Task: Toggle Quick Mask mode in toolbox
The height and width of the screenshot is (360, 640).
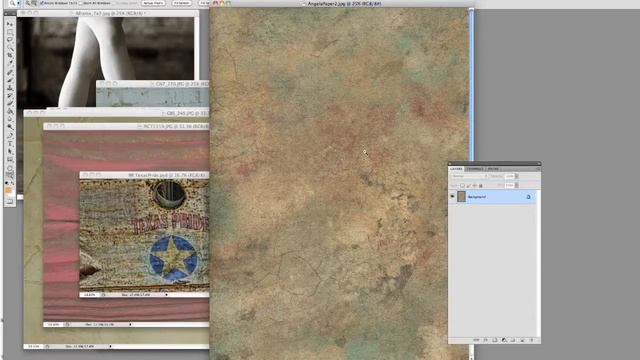Action: [x=9, y=202]
